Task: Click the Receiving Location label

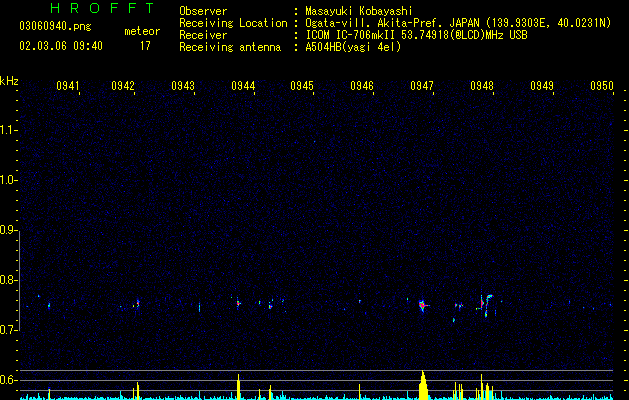Action: [x=233, y=23]
